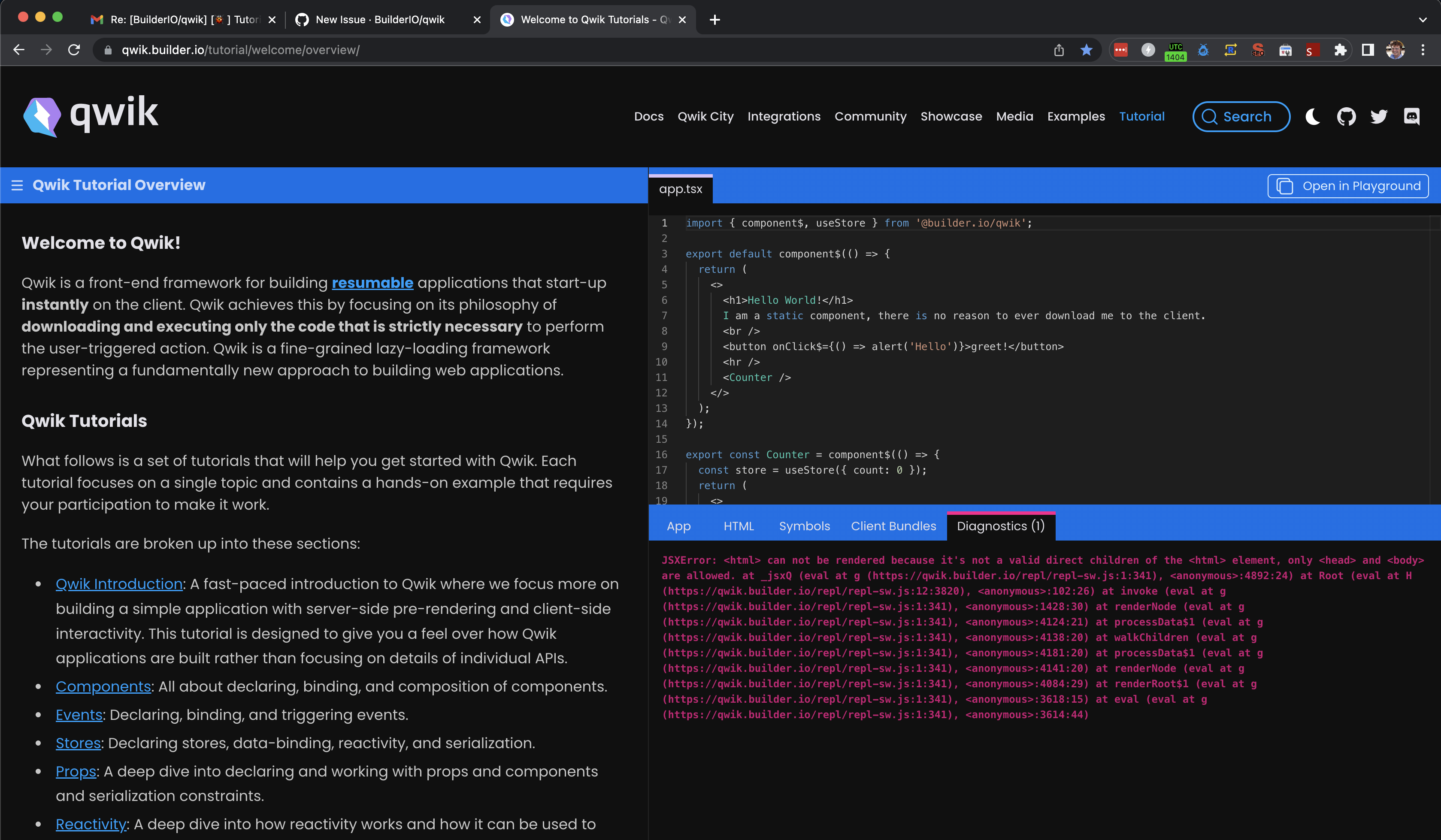Bookmark this page with star icon
The image size is (1441, 840).
[1087, 50]
